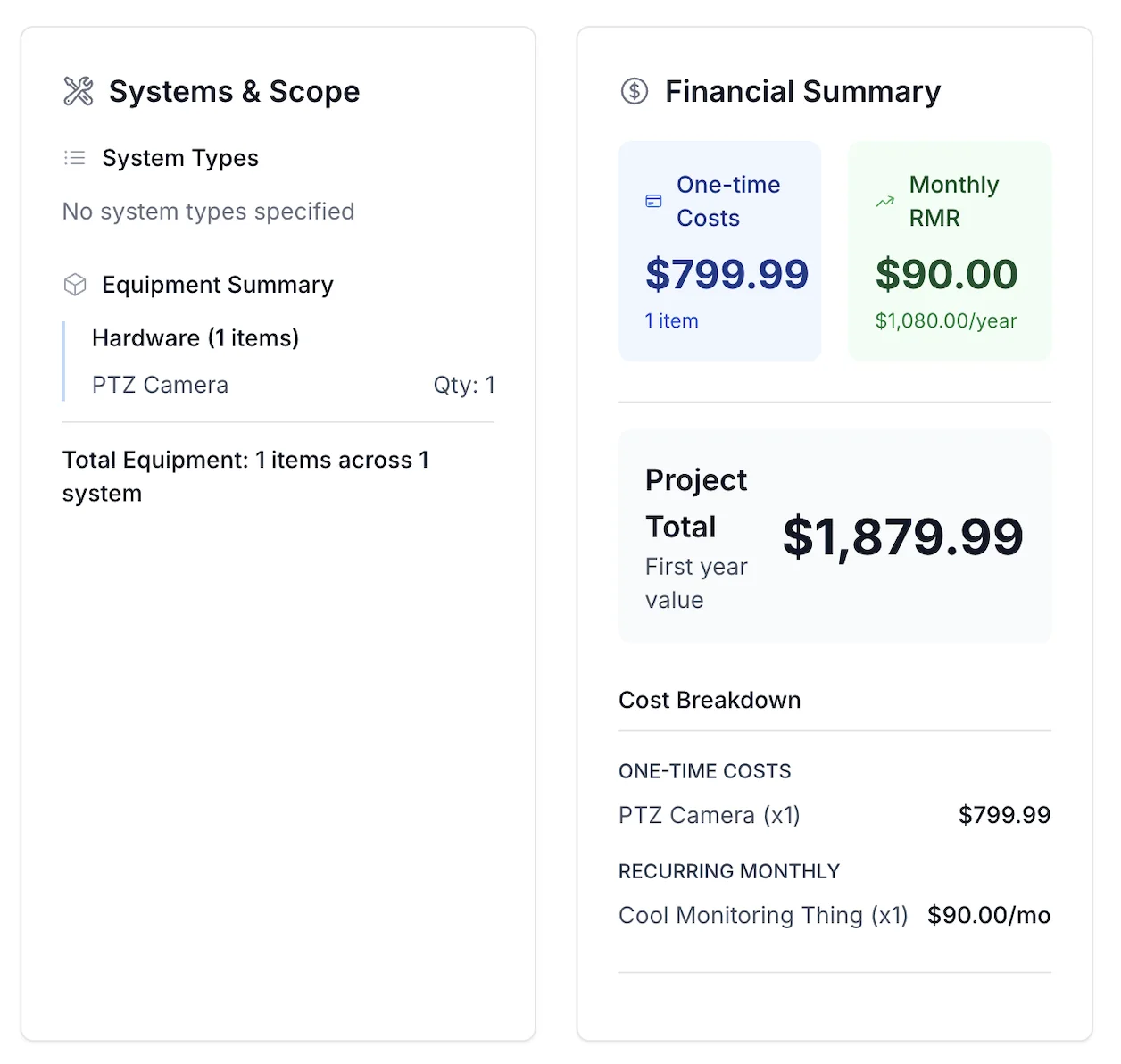The width and height of the screenshot is (1121, 1064).
Task: Expand the Hardware equipment group
Action: [195, 337]
